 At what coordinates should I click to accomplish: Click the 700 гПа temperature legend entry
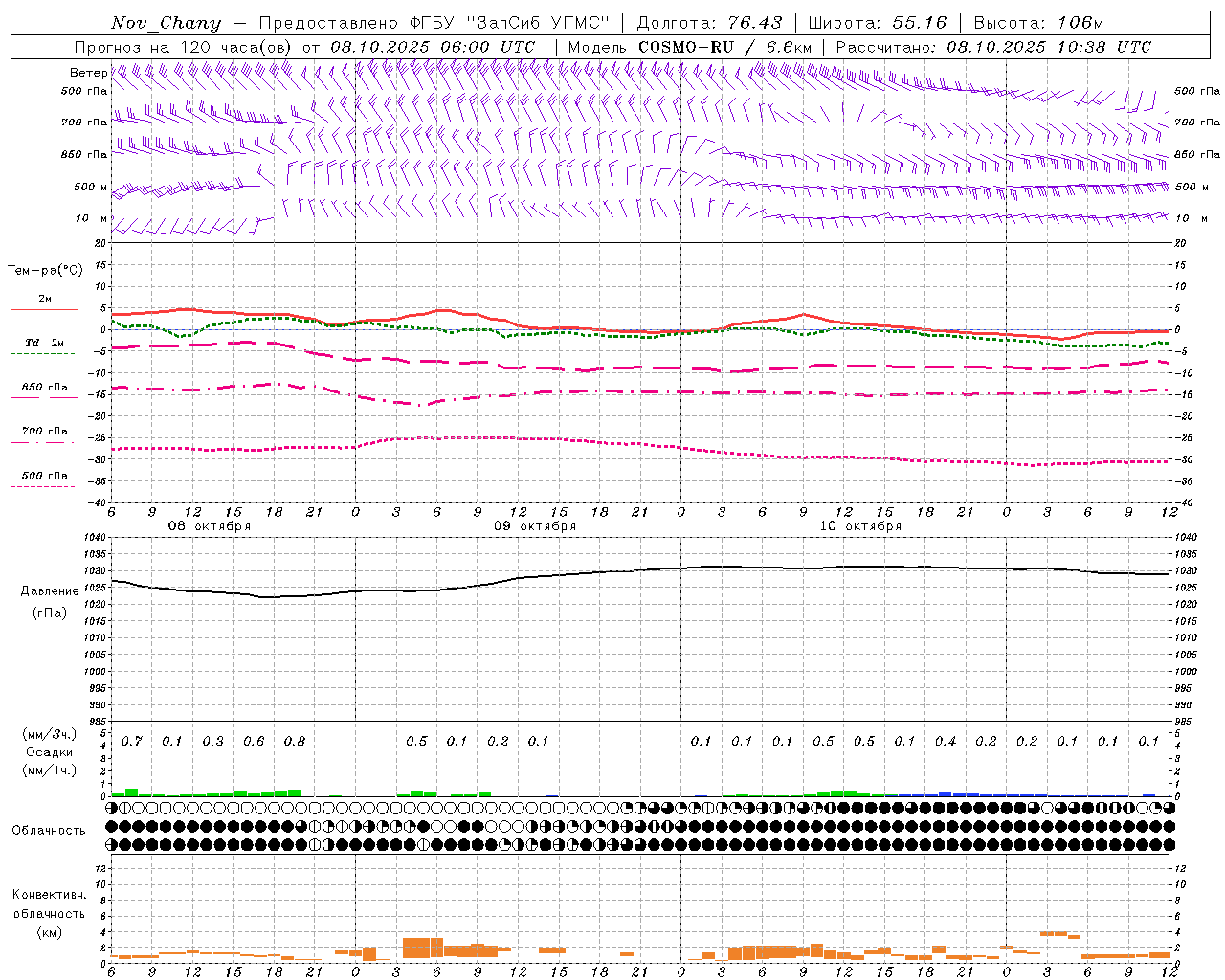click(x=44, y=434)
